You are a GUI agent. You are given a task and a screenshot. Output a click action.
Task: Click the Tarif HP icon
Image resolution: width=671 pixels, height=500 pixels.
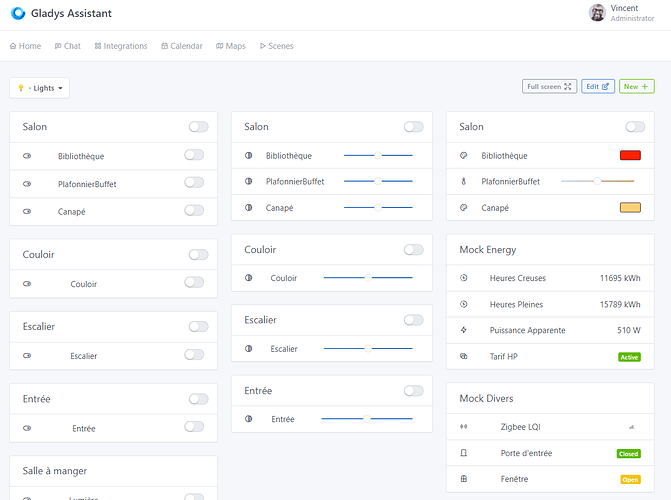(x=463, y=356)
